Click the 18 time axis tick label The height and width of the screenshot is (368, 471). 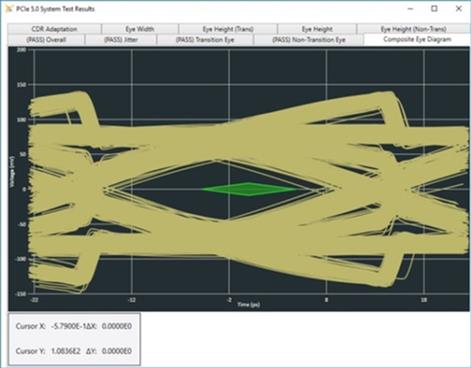424,300
